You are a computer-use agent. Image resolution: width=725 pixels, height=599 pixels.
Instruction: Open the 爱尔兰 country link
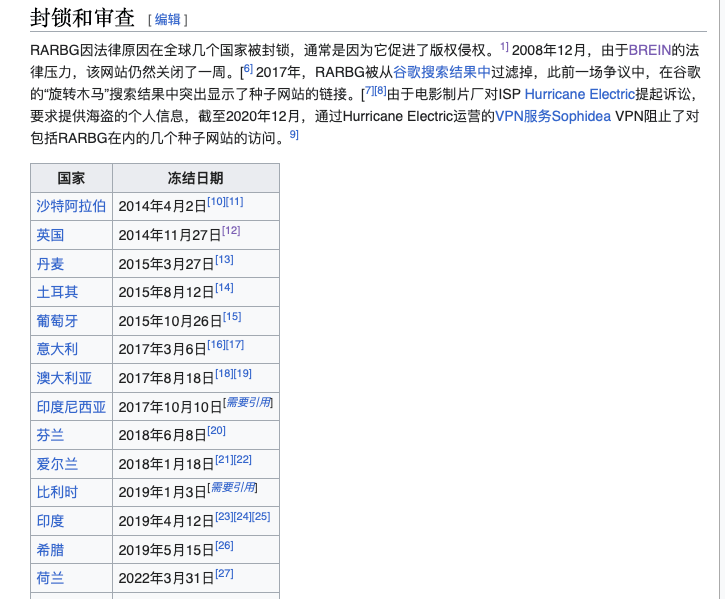[x=57, y=464]
